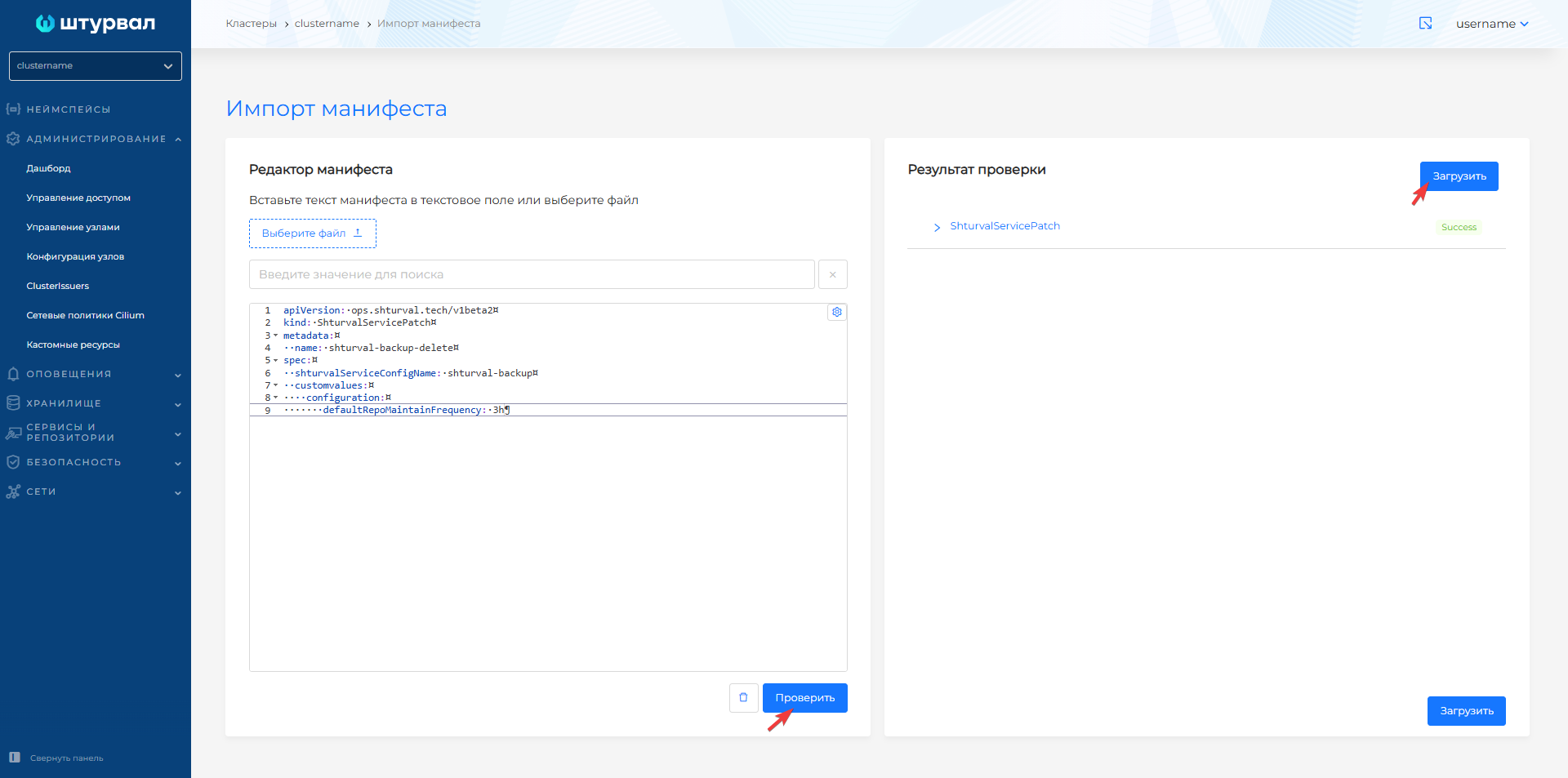
Task: Click the collapse panel icon
Action: [14, 758]
